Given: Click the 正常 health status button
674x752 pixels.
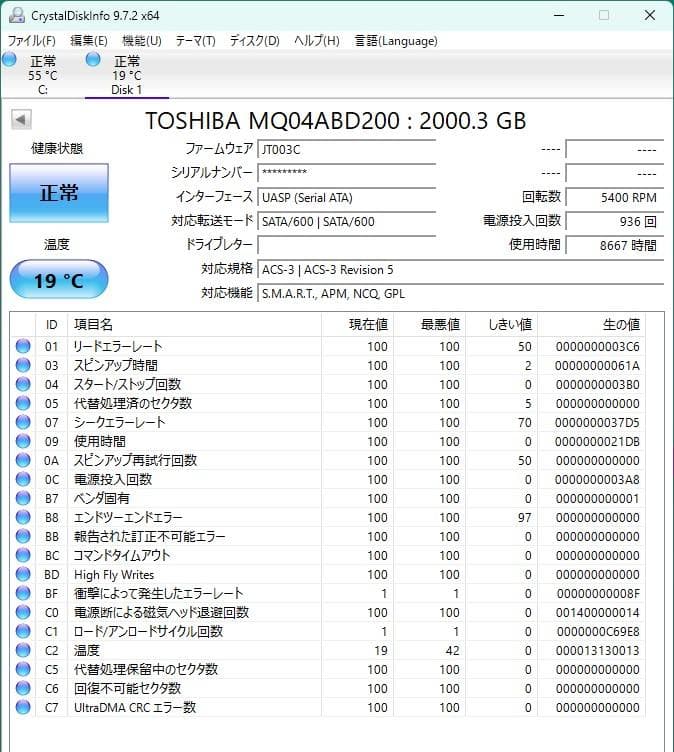Looking at the screenshot, I should point(59,193).
